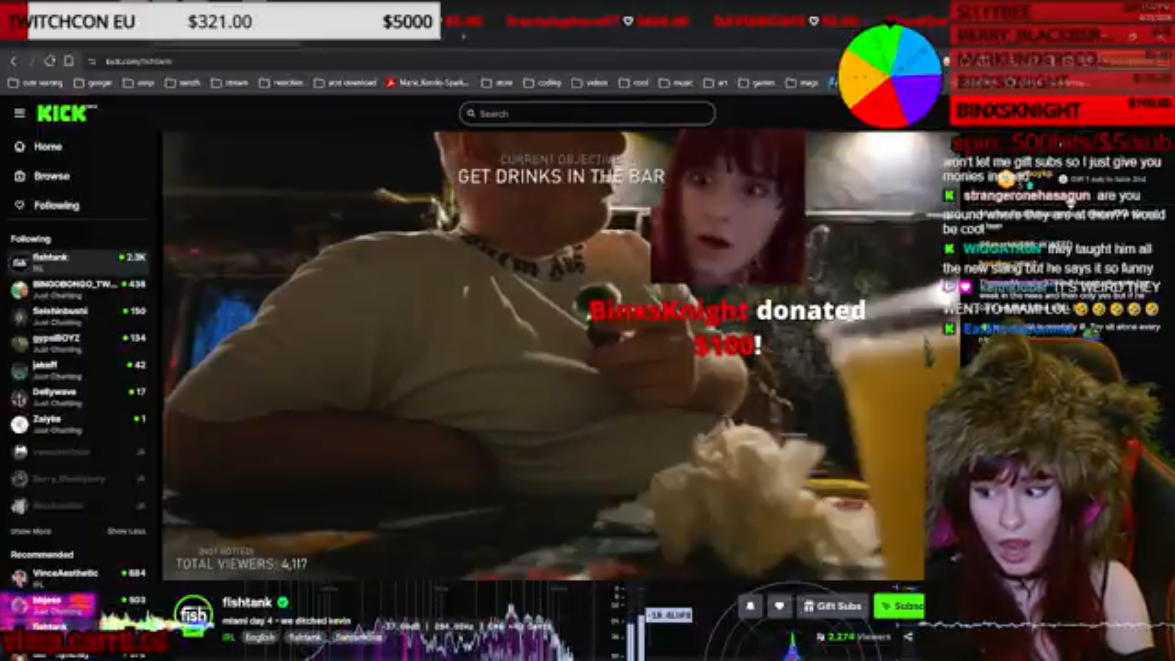1175x661 pixels.
Task: Click the search magnifier icon
Action: point(471,114)
